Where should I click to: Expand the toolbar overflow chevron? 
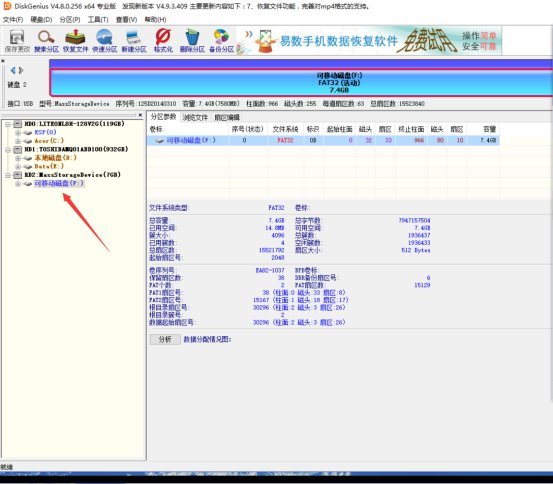click(249, 34)
